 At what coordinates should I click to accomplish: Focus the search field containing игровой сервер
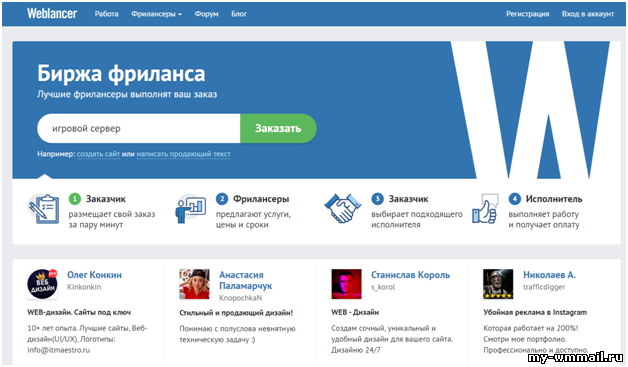pyautogui.click(x=139, y=129)
